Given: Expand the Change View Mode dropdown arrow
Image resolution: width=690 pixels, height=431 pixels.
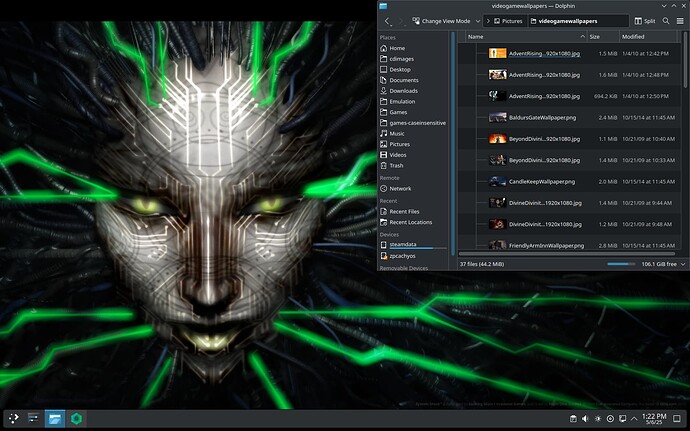Looking at the screenshot, I should coord(478,21).
